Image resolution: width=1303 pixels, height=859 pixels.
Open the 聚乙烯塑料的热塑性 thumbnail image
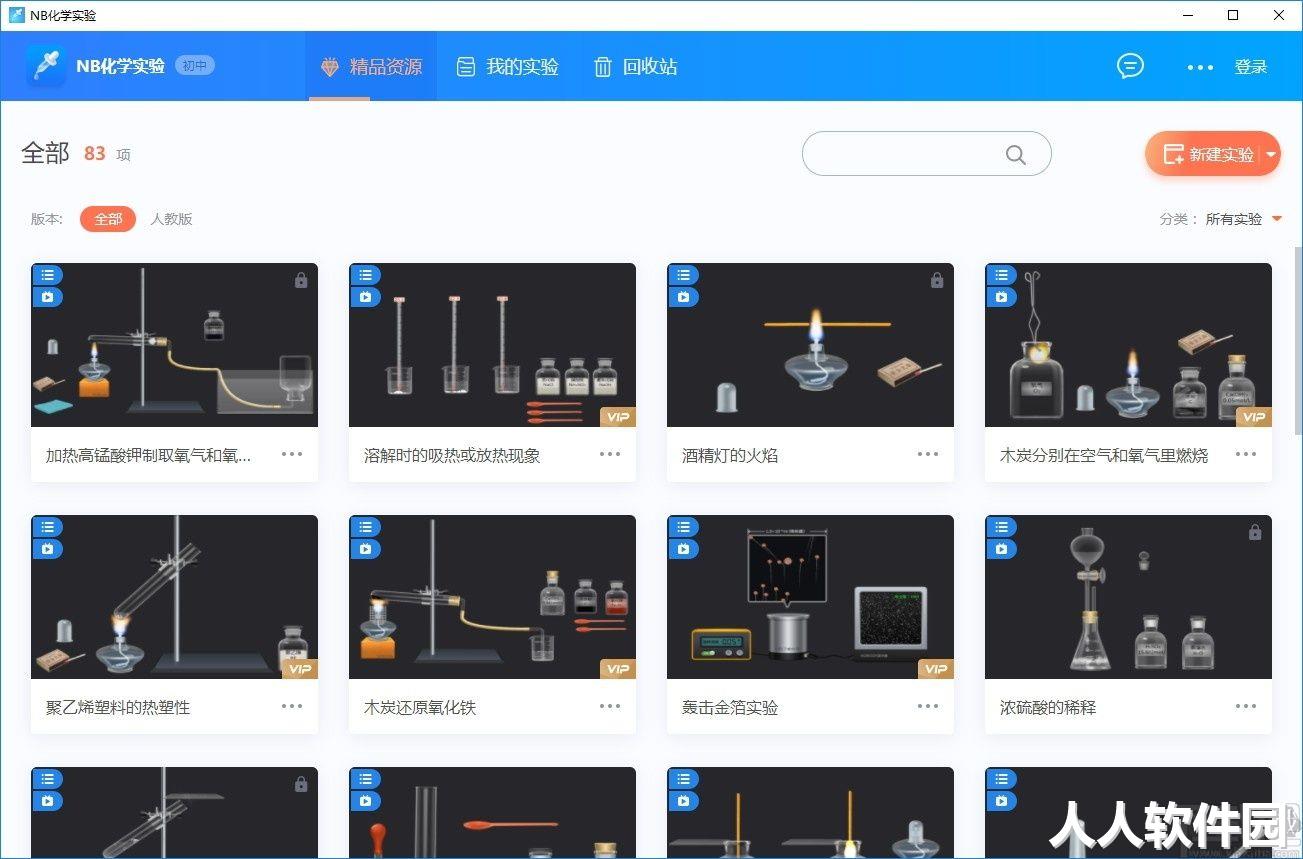click(x=174, y=597)
